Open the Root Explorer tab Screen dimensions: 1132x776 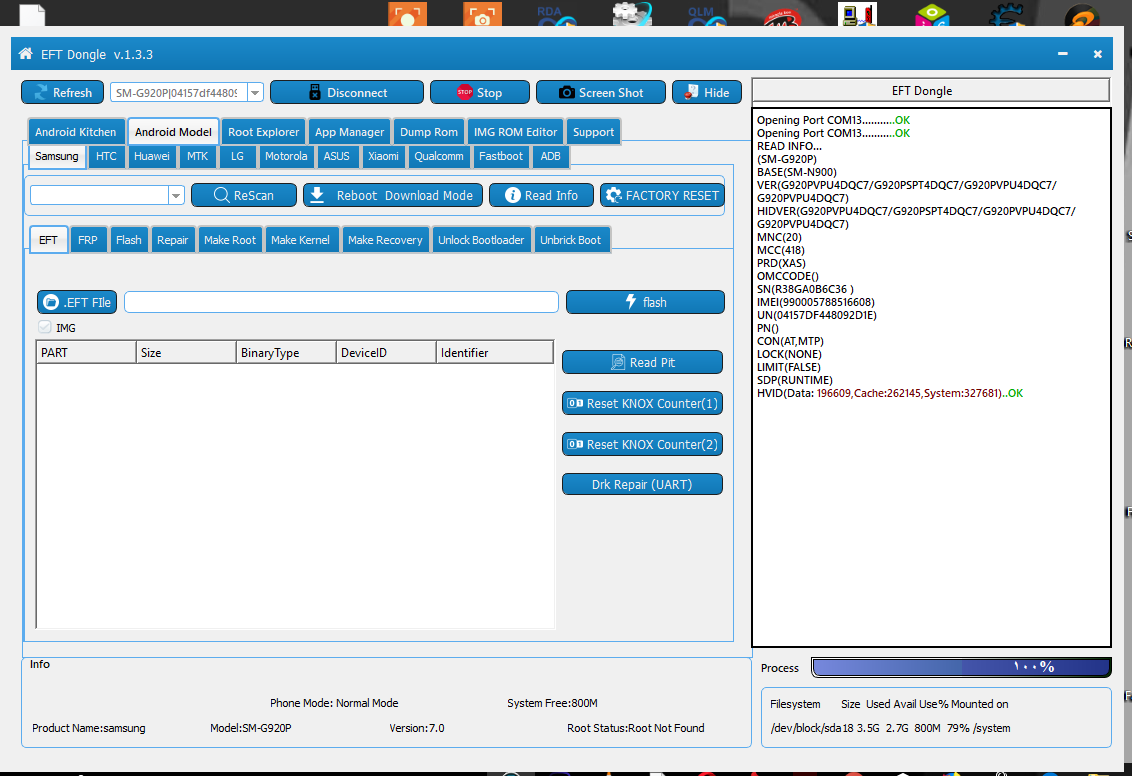coord(264,132)
